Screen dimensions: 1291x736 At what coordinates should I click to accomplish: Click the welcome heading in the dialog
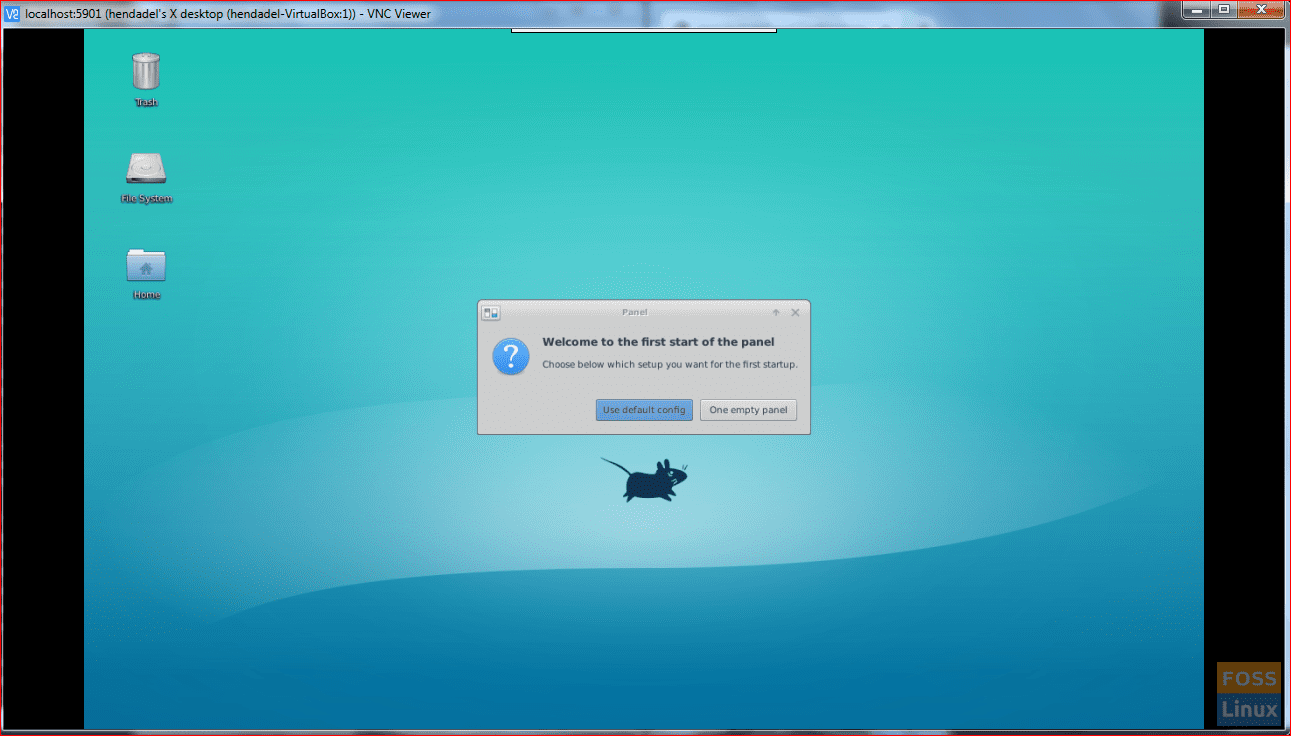(x=658, y=341)
